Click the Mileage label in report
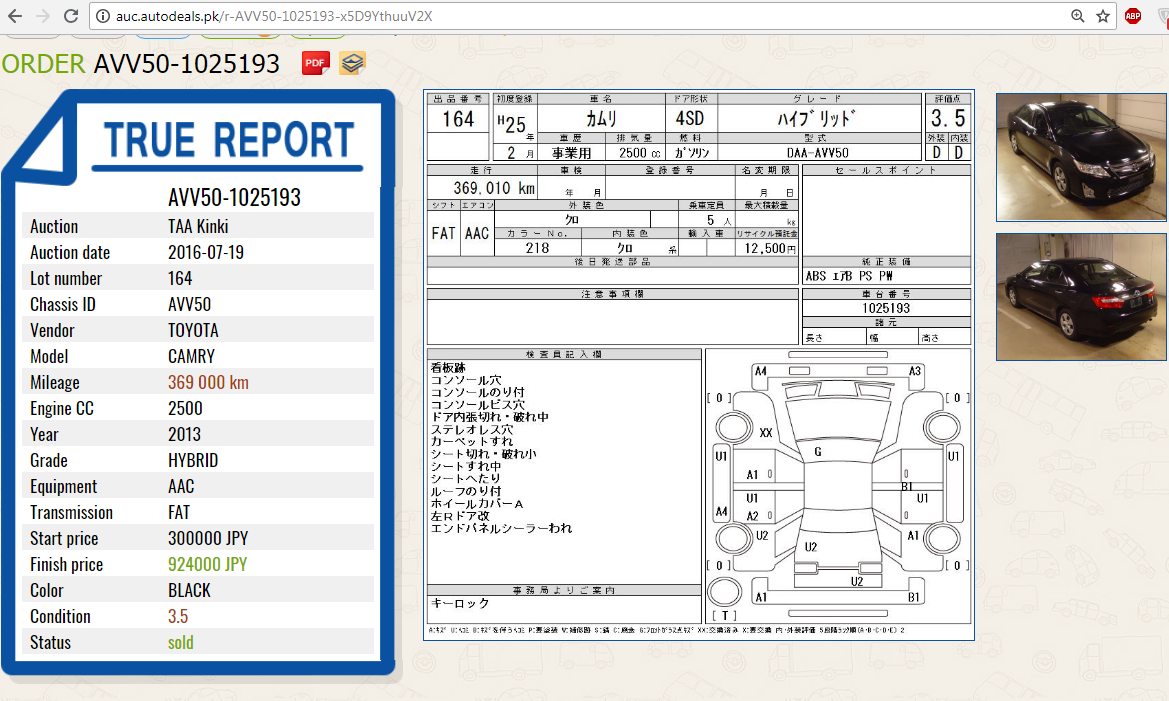Screen dimensions: 1169x701 tap(54, 383)
